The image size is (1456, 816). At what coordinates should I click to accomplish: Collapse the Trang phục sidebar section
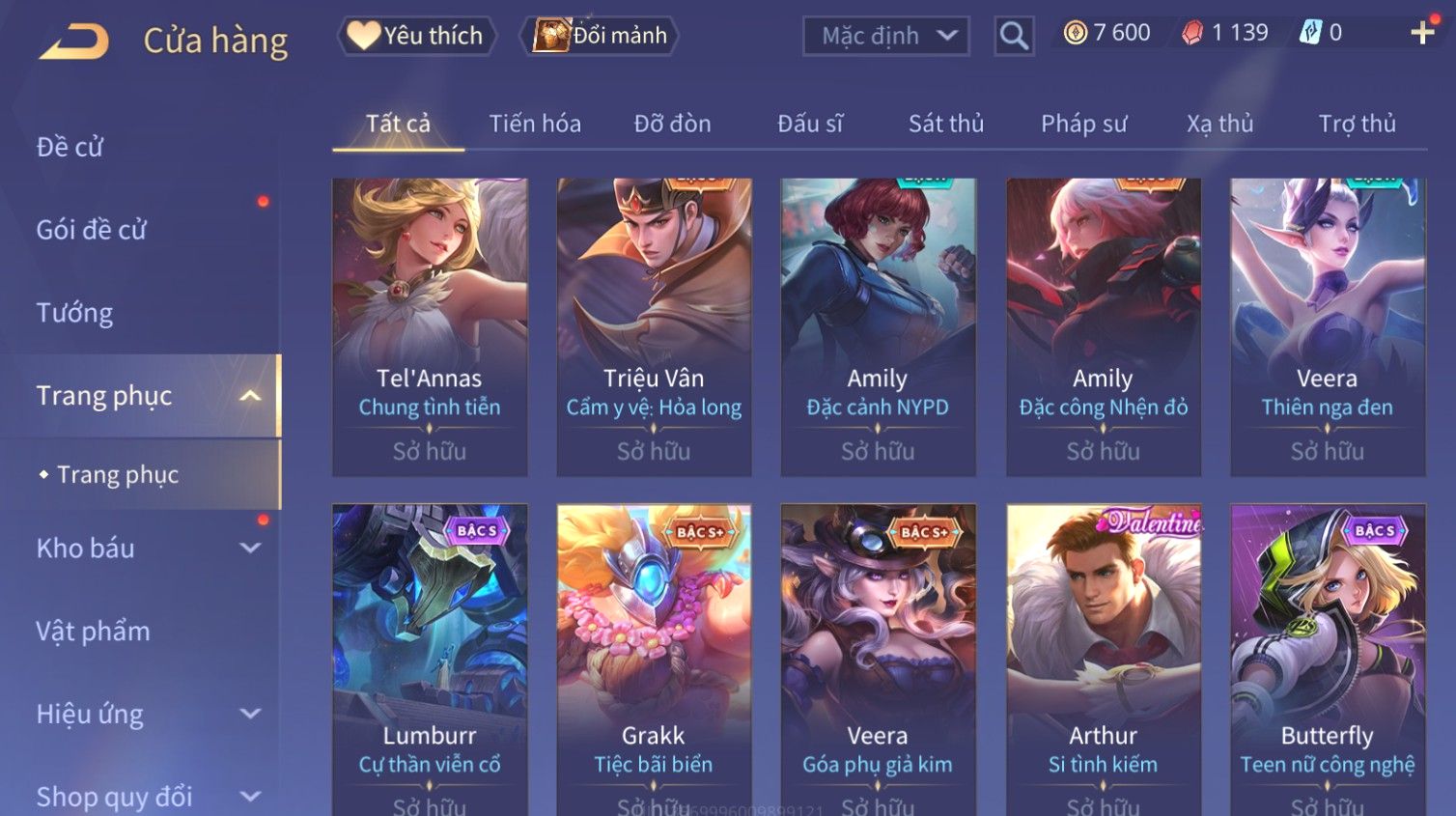(x=250, y=396)
